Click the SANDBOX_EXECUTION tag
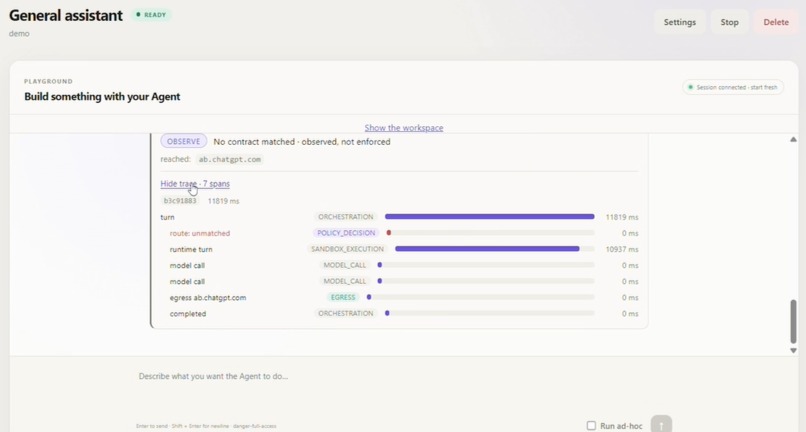The image size is (806, 432). click(347, 249)
